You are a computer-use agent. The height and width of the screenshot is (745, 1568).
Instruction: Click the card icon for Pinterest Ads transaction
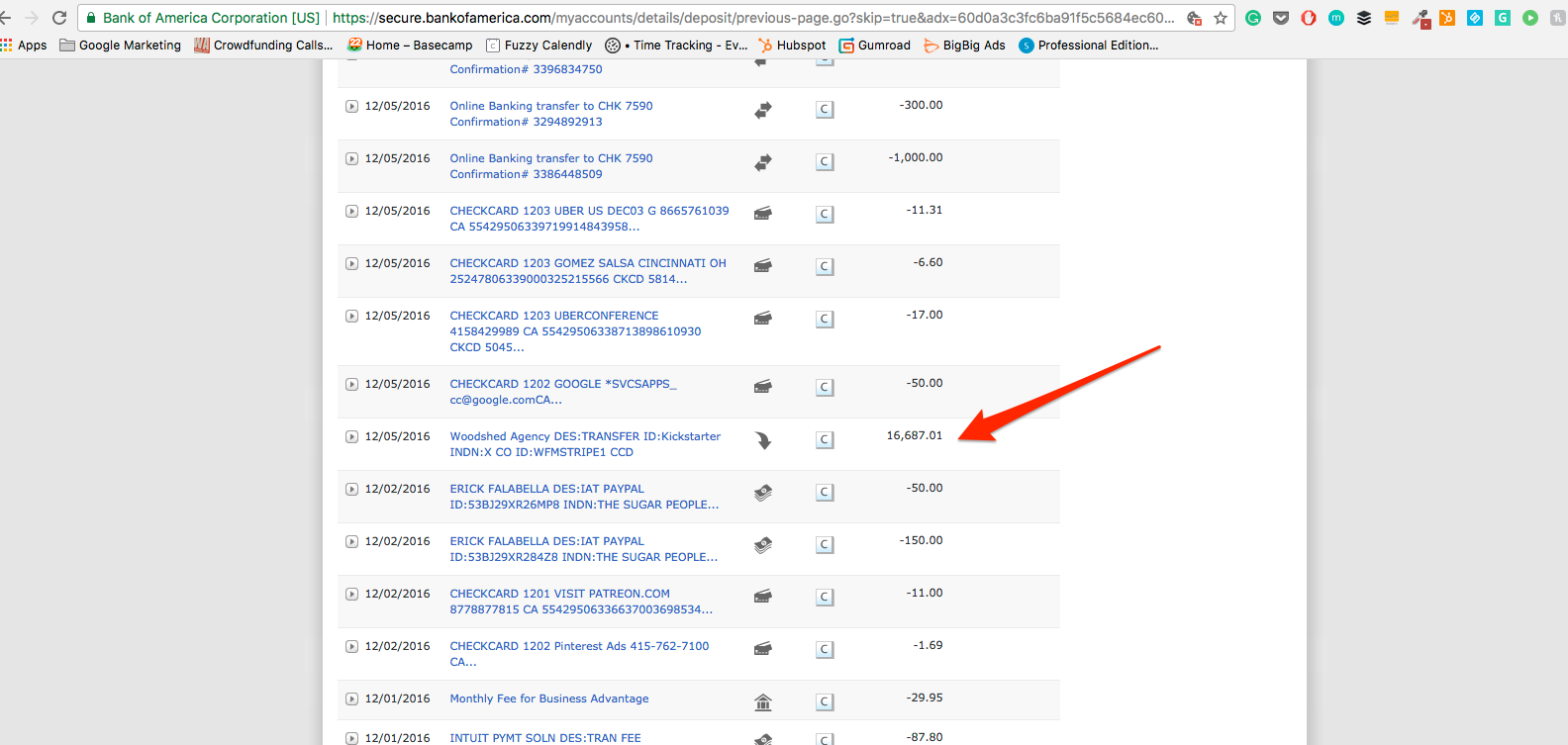763,649
